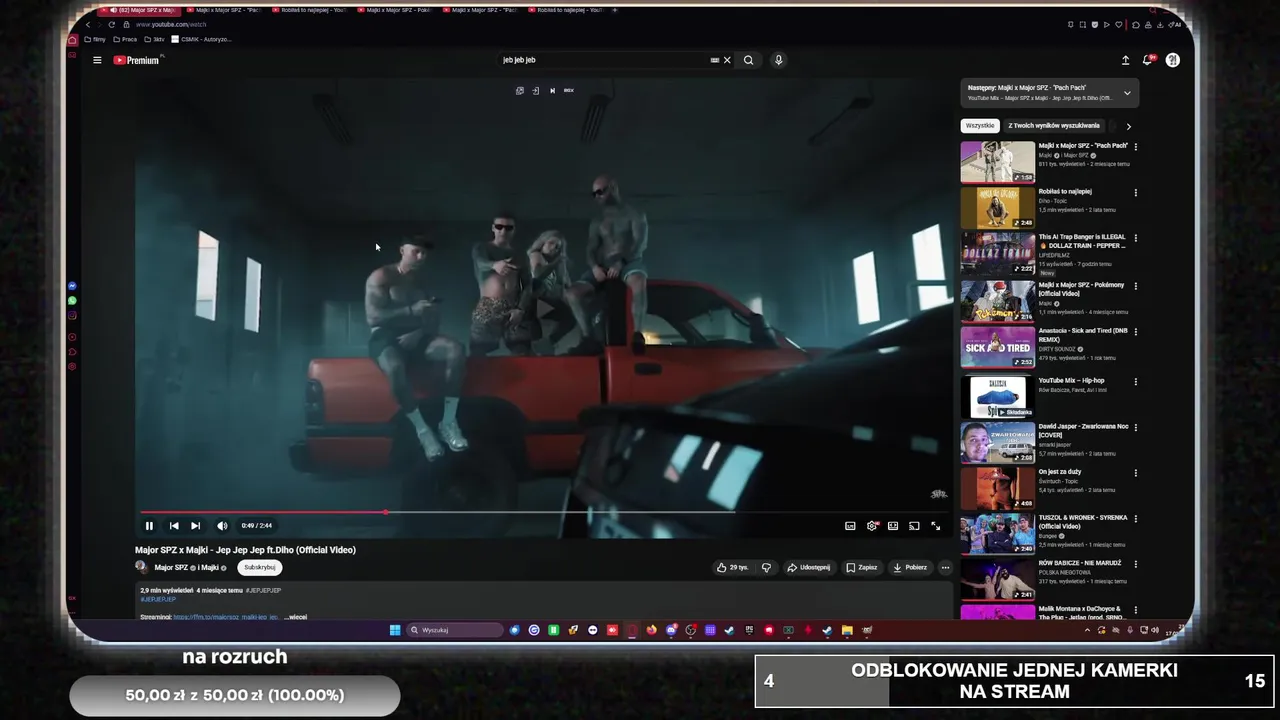Open options for Pokémony video
The image size is (1280, 720).
1136,285
